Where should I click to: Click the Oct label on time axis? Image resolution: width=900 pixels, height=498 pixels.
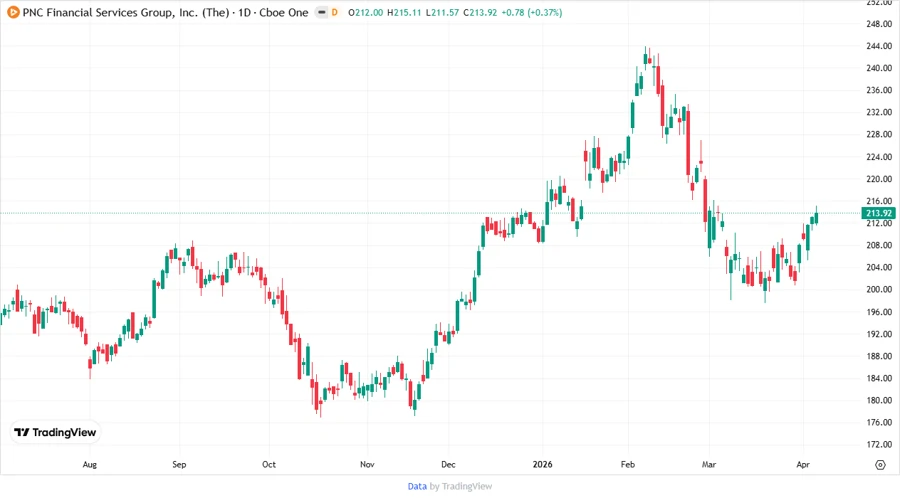269,465
